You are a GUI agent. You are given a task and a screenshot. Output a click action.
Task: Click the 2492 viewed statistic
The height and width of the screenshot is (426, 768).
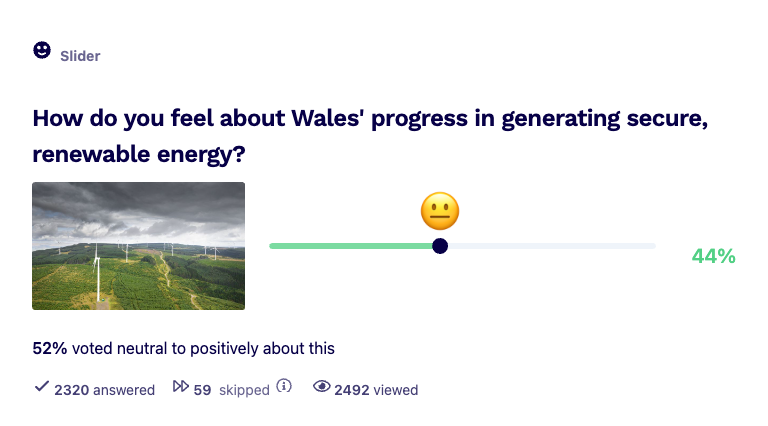(376, 390)
